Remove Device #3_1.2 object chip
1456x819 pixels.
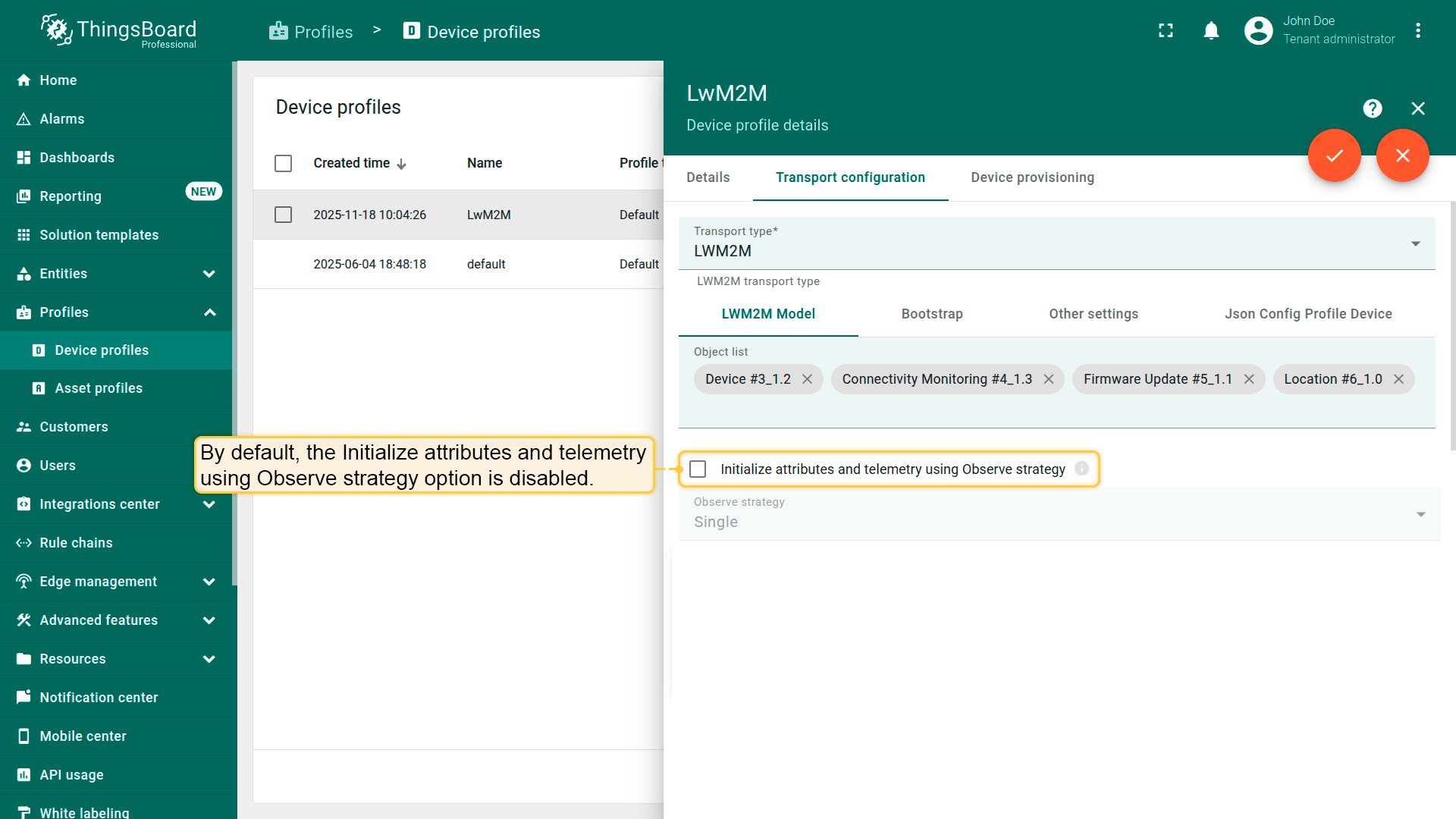(807, 379)
